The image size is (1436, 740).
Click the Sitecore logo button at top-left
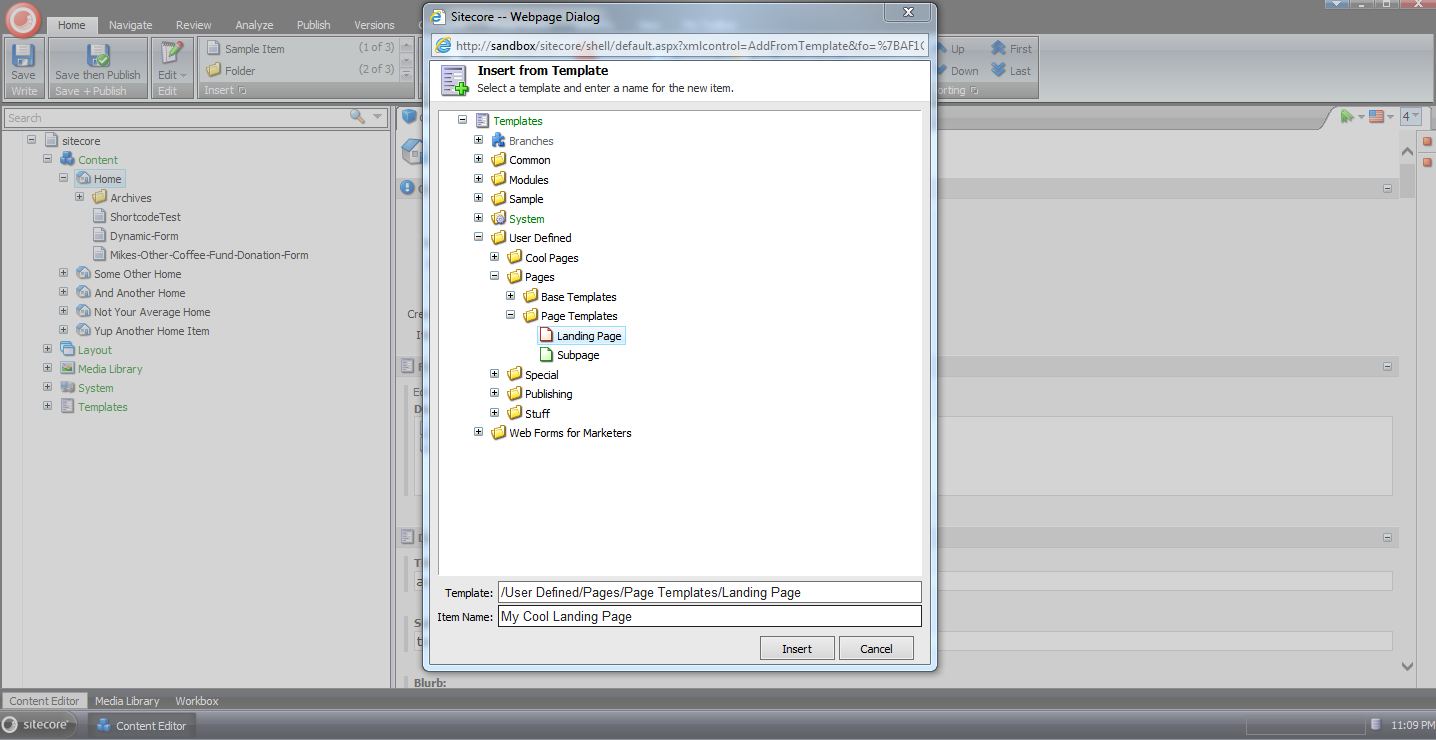[x=23, y=18]
